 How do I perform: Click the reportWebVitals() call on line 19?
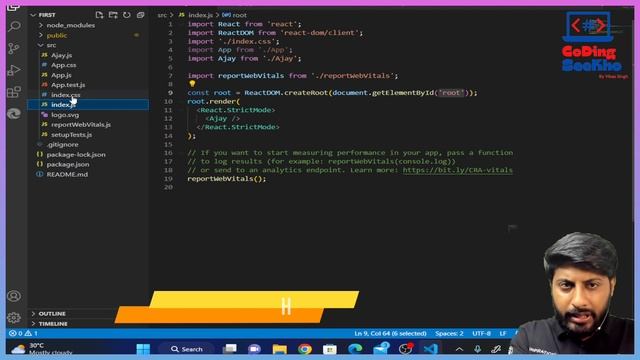click(x=227, y=179)
